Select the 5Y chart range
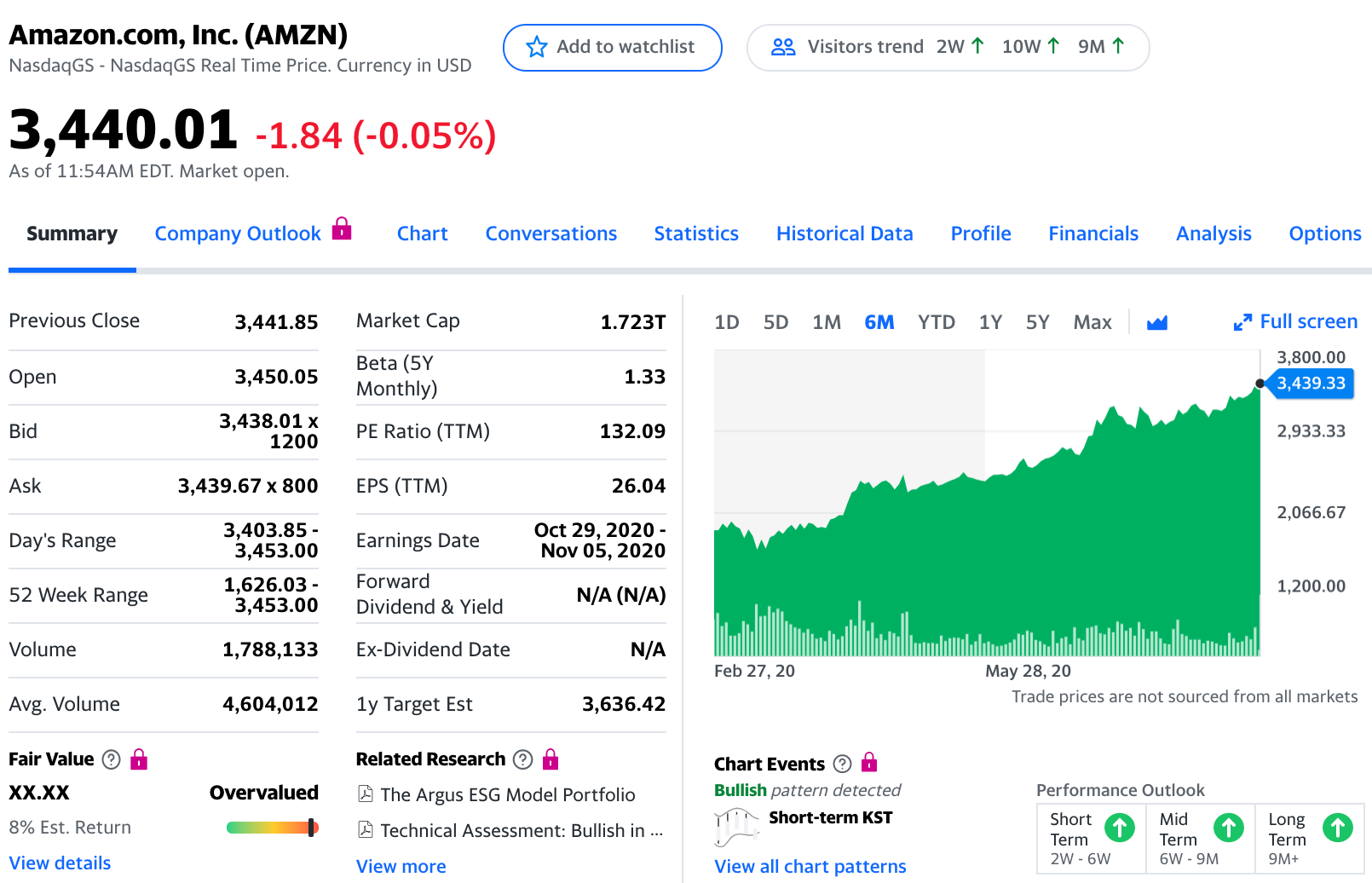 (1037, 322)
